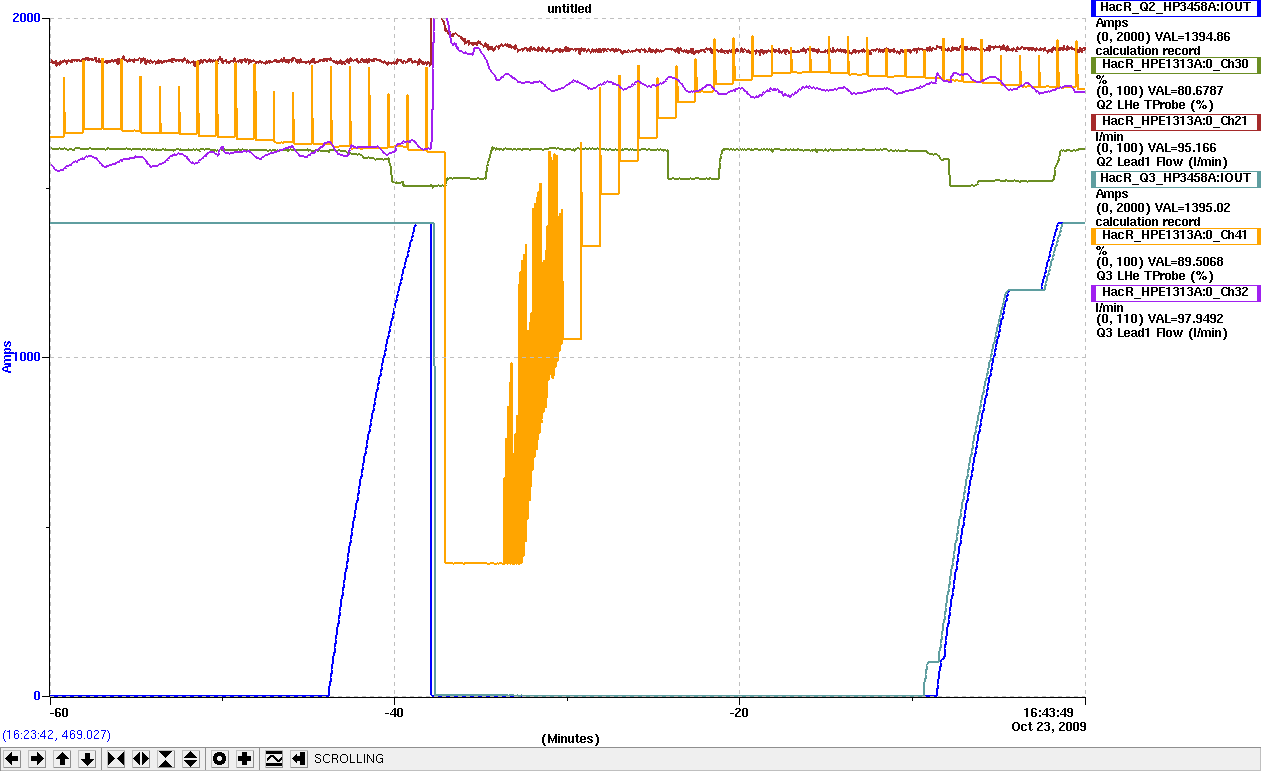Click the Q2 LHe TProbe (%) description

coord(1155,103)
